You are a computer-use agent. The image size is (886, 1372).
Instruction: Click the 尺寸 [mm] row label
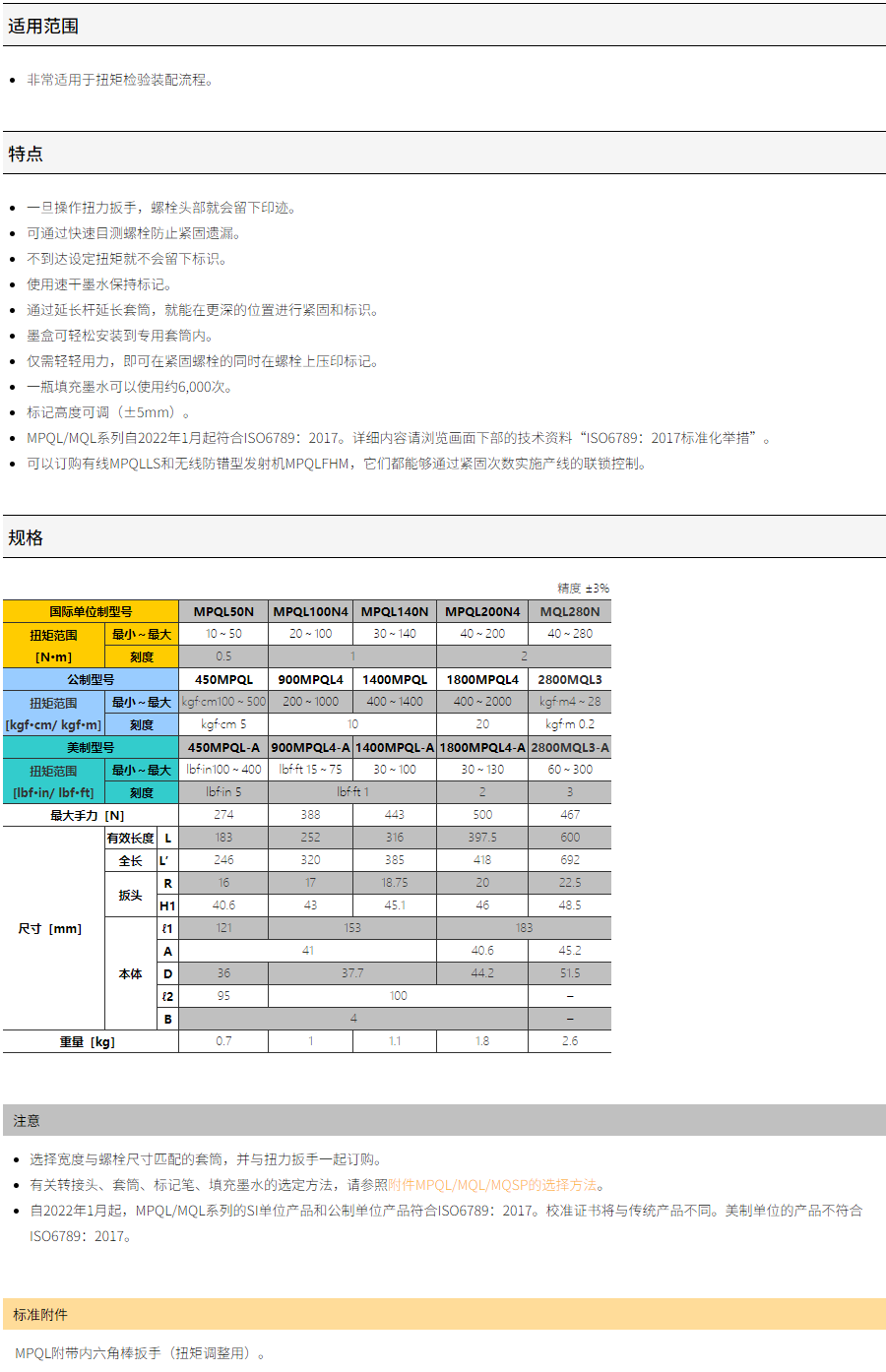(53, 928)
